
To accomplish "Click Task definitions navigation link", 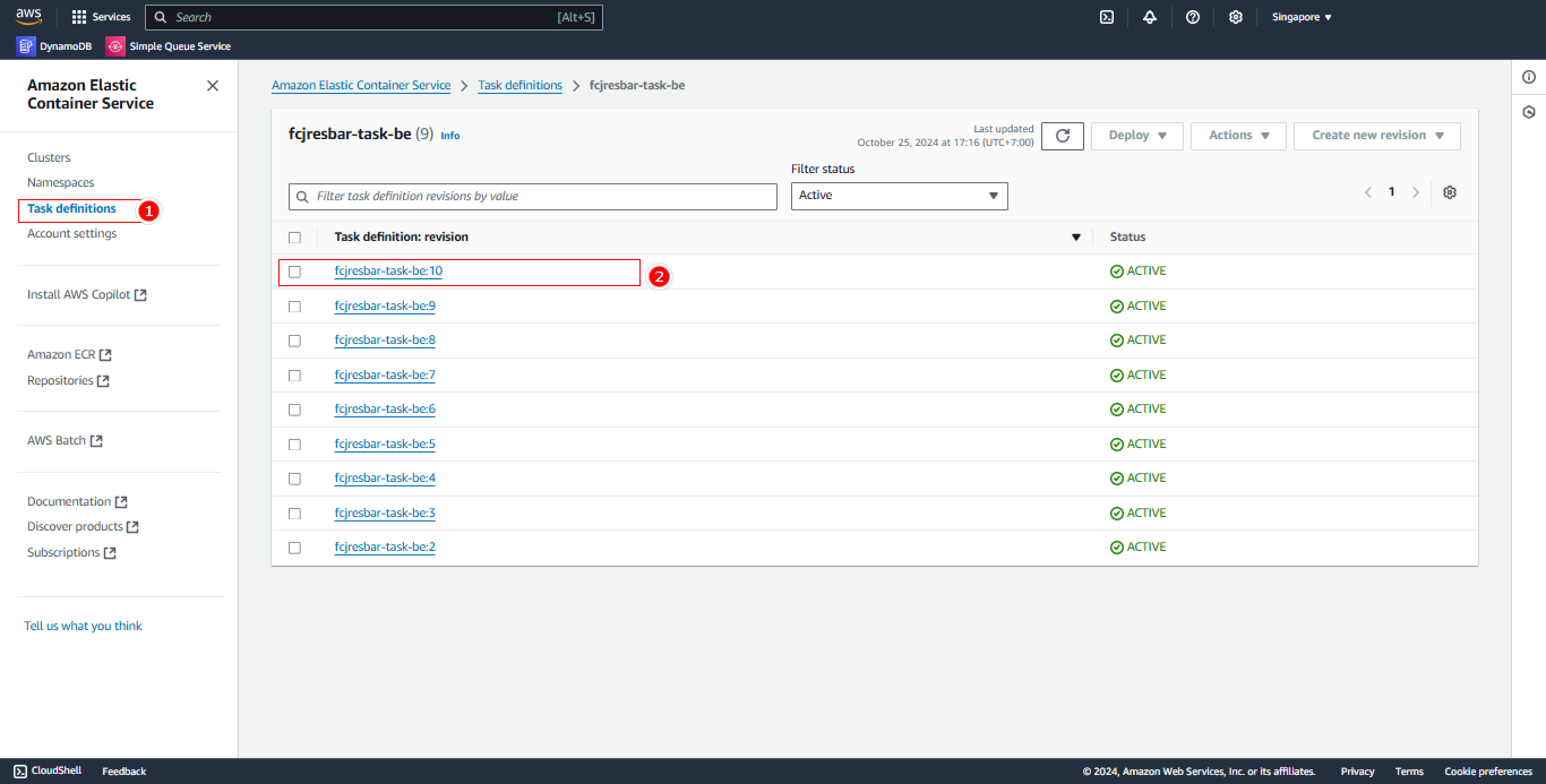I will pyautogui.click(x=71, y=208).
